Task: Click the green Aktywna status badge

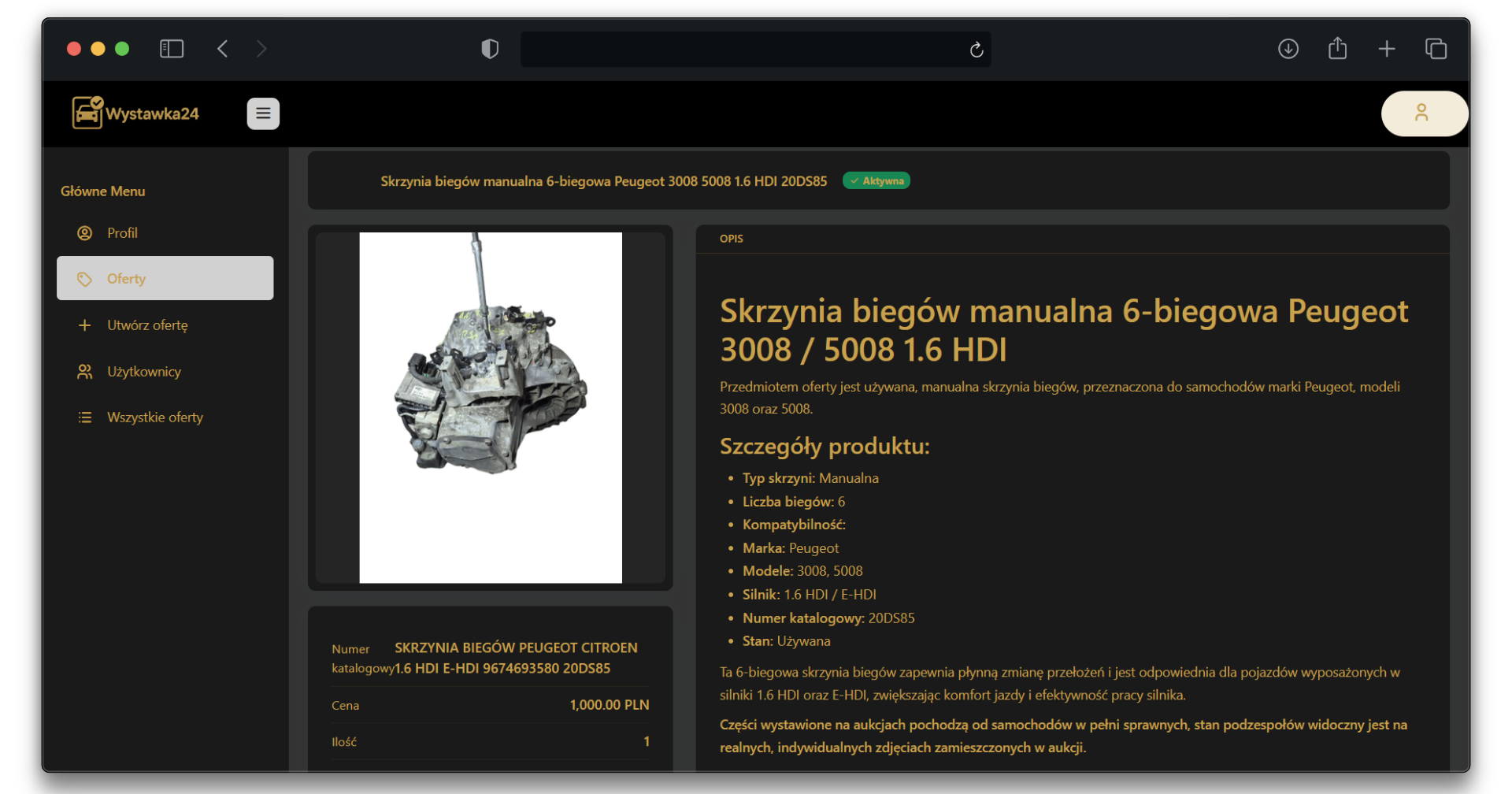Action: tap(876, 180)
